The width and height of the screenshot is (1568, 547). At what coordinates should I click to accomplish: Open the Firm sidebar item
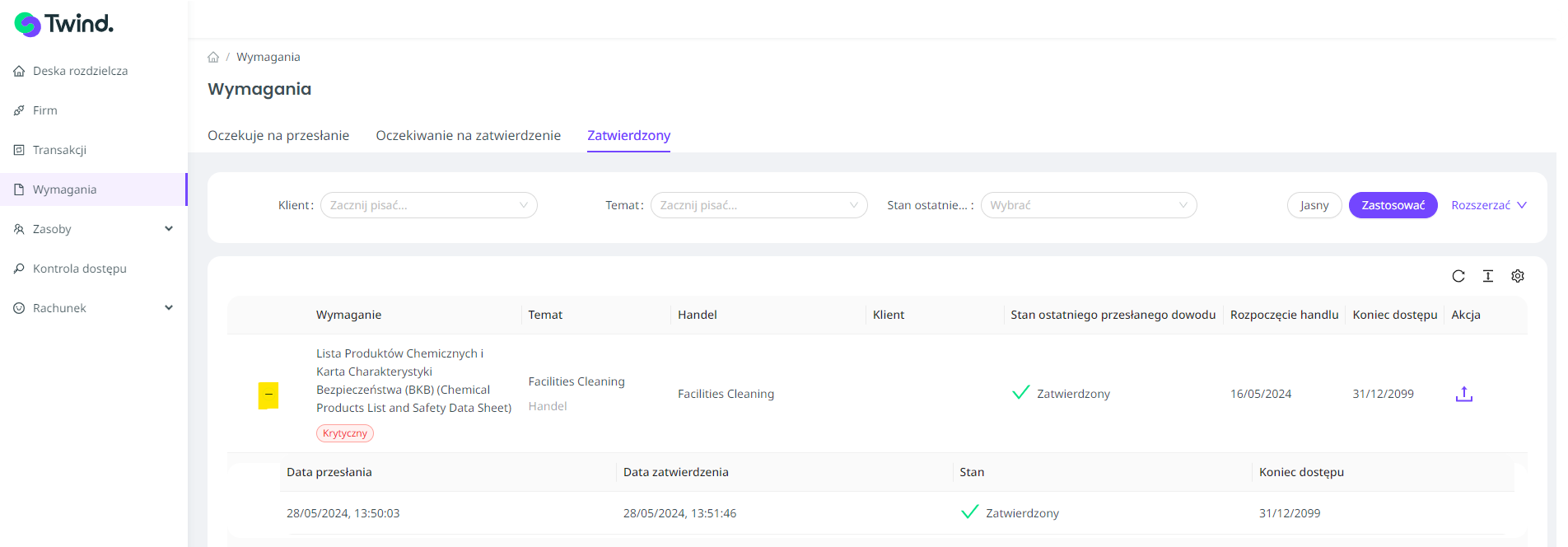click(93, 110)
